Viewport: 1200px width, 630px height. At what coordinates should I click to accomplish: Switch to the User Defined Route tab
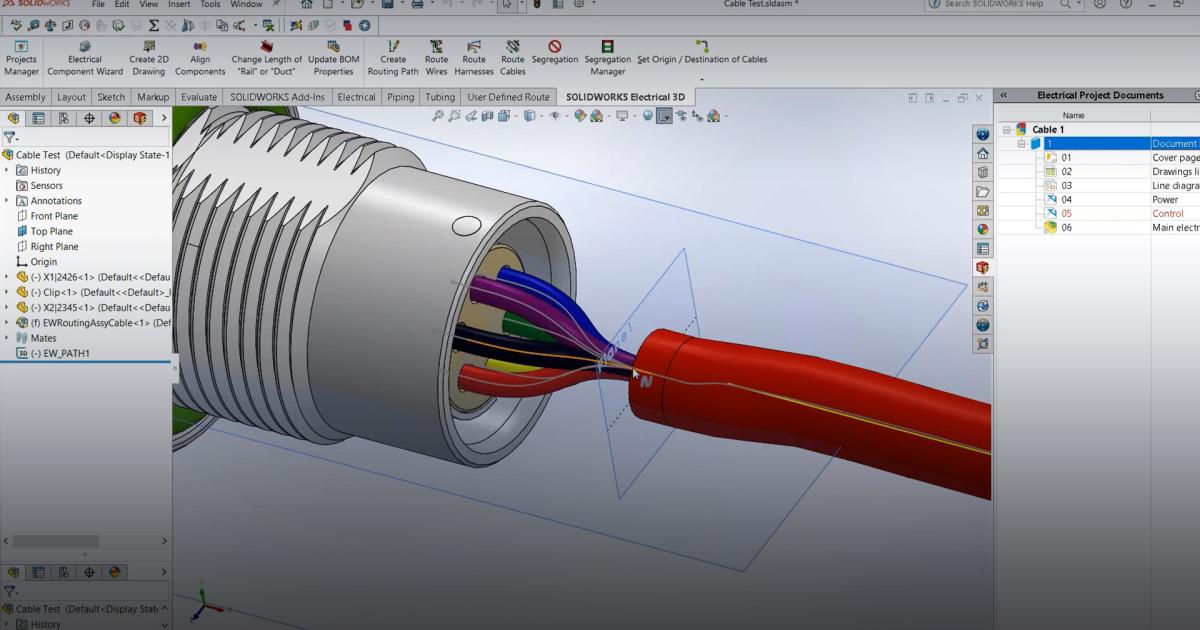pyautogui.click(x=508, y=97)
